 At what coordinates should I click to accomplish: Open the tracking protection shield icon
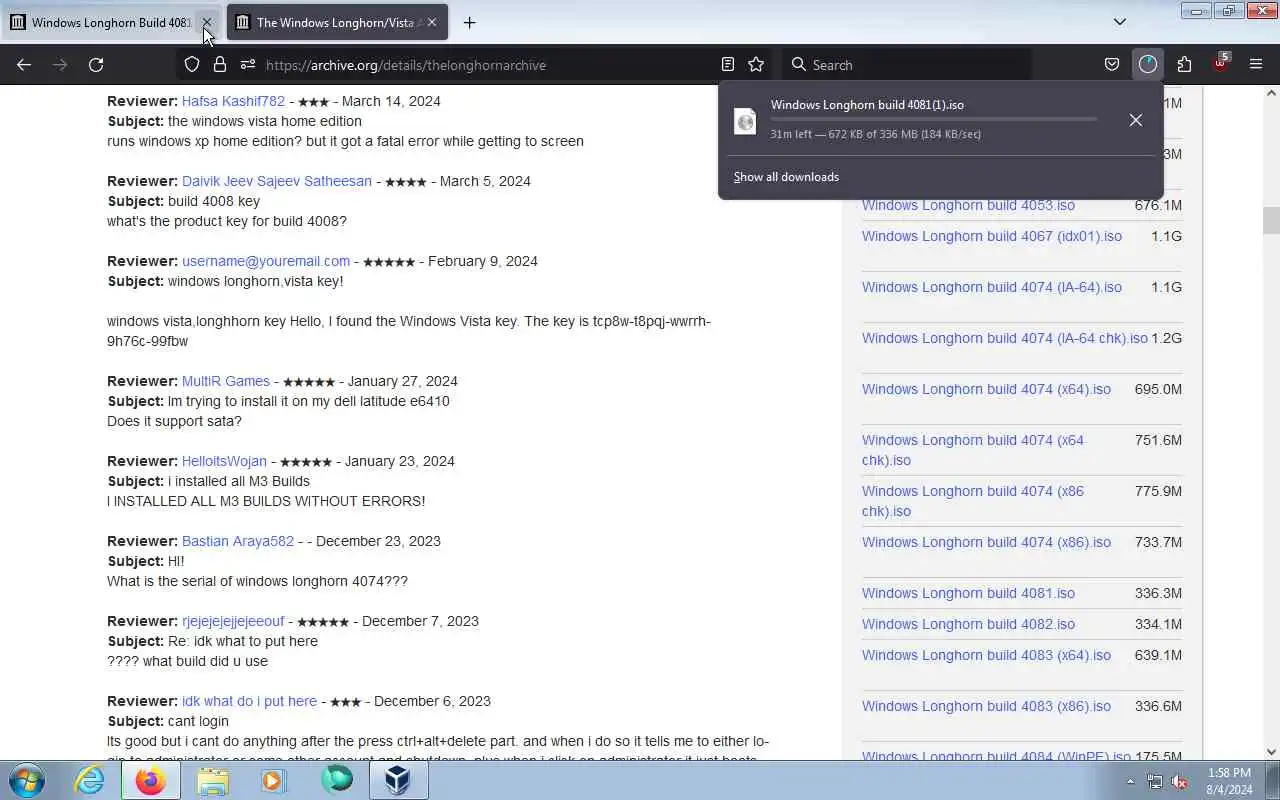coord(192,65)
